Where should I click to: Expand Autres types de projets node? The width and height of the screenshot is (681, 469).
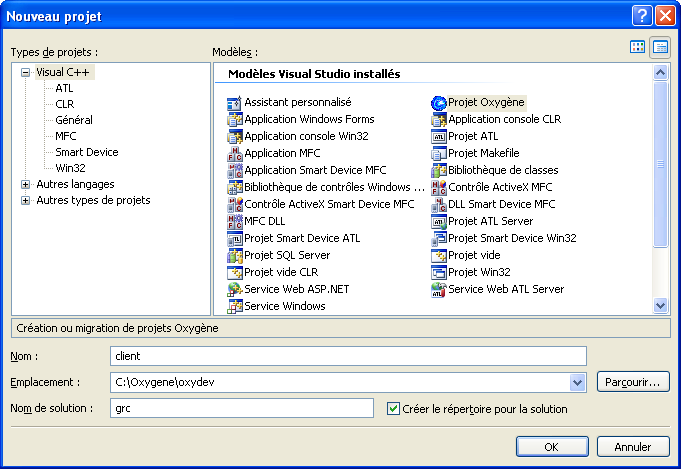[x=26, y=201]
